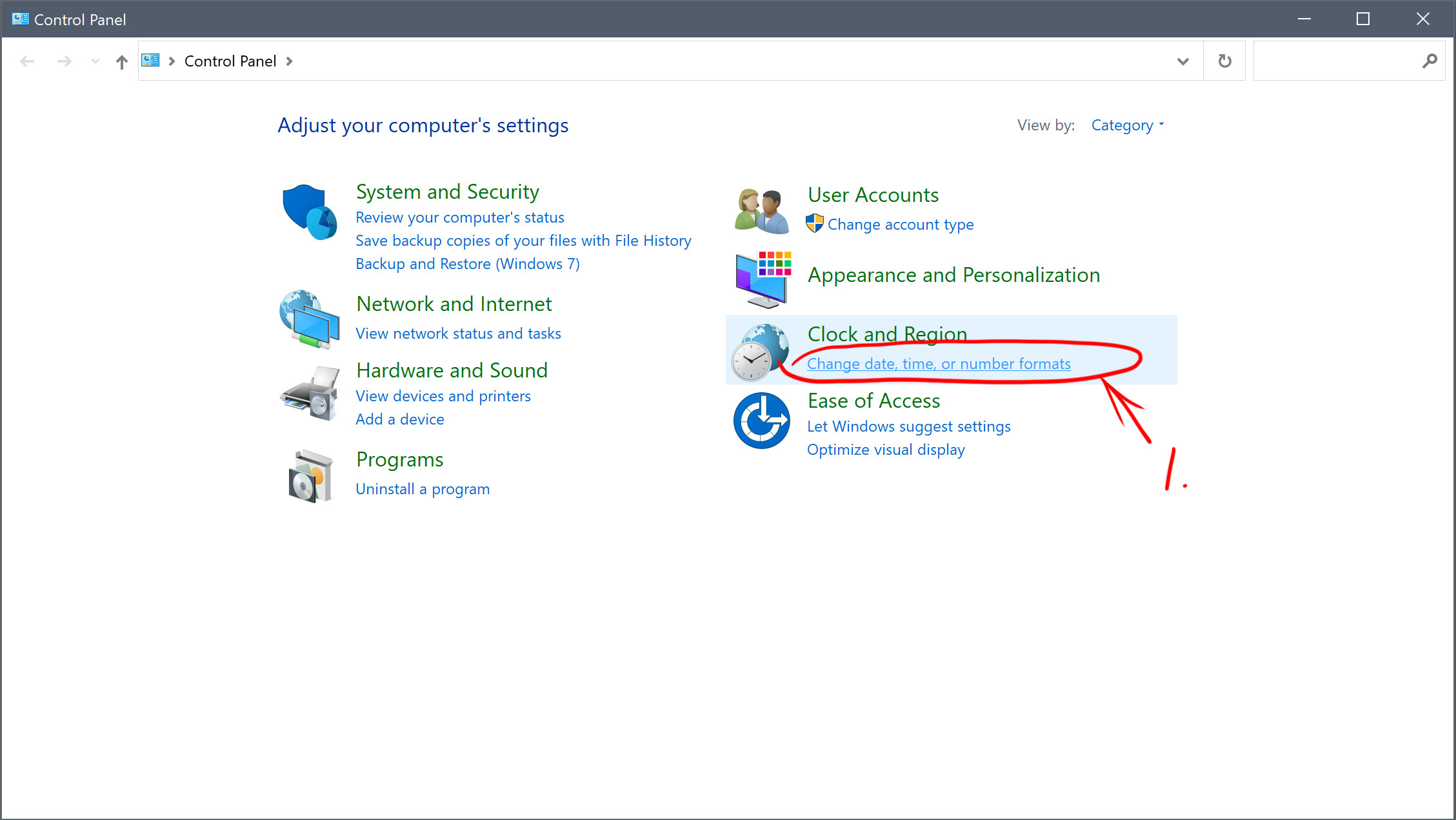
Task: Open the Clock and Region globe-clock icon
Action: coord(761,352)
